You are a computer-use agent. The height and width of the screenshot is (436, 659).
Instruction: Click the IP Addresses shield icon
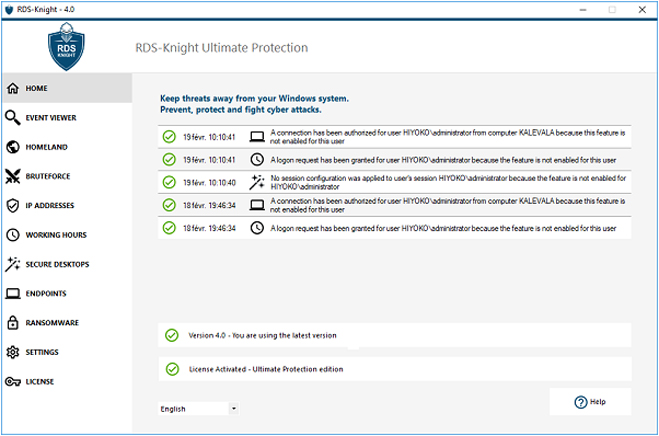(x=13, y=206)
